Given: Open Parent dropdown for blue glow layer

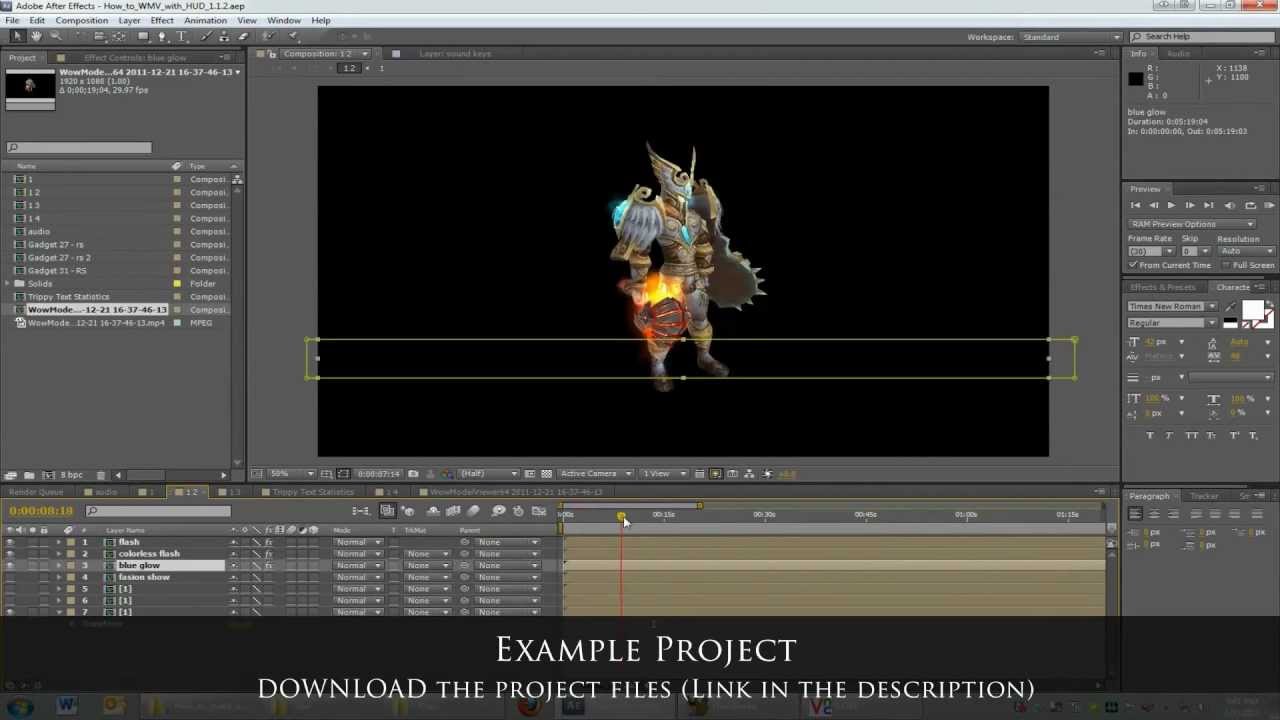Looking at the screenshot, I should point(507,566).
